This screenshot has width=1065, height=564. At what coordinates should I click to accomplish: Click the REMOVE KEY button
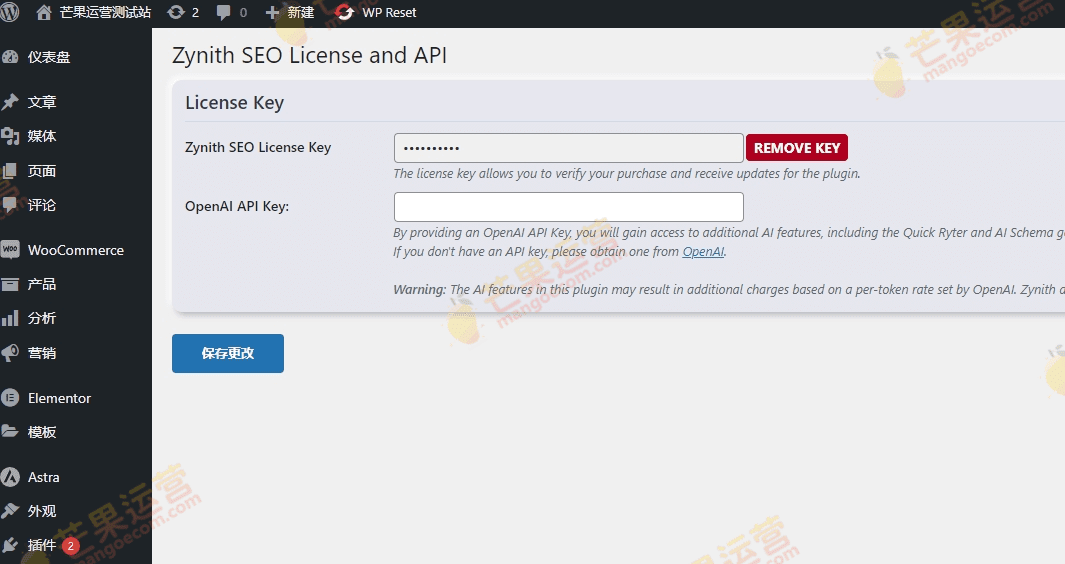(x=797, y=147)
